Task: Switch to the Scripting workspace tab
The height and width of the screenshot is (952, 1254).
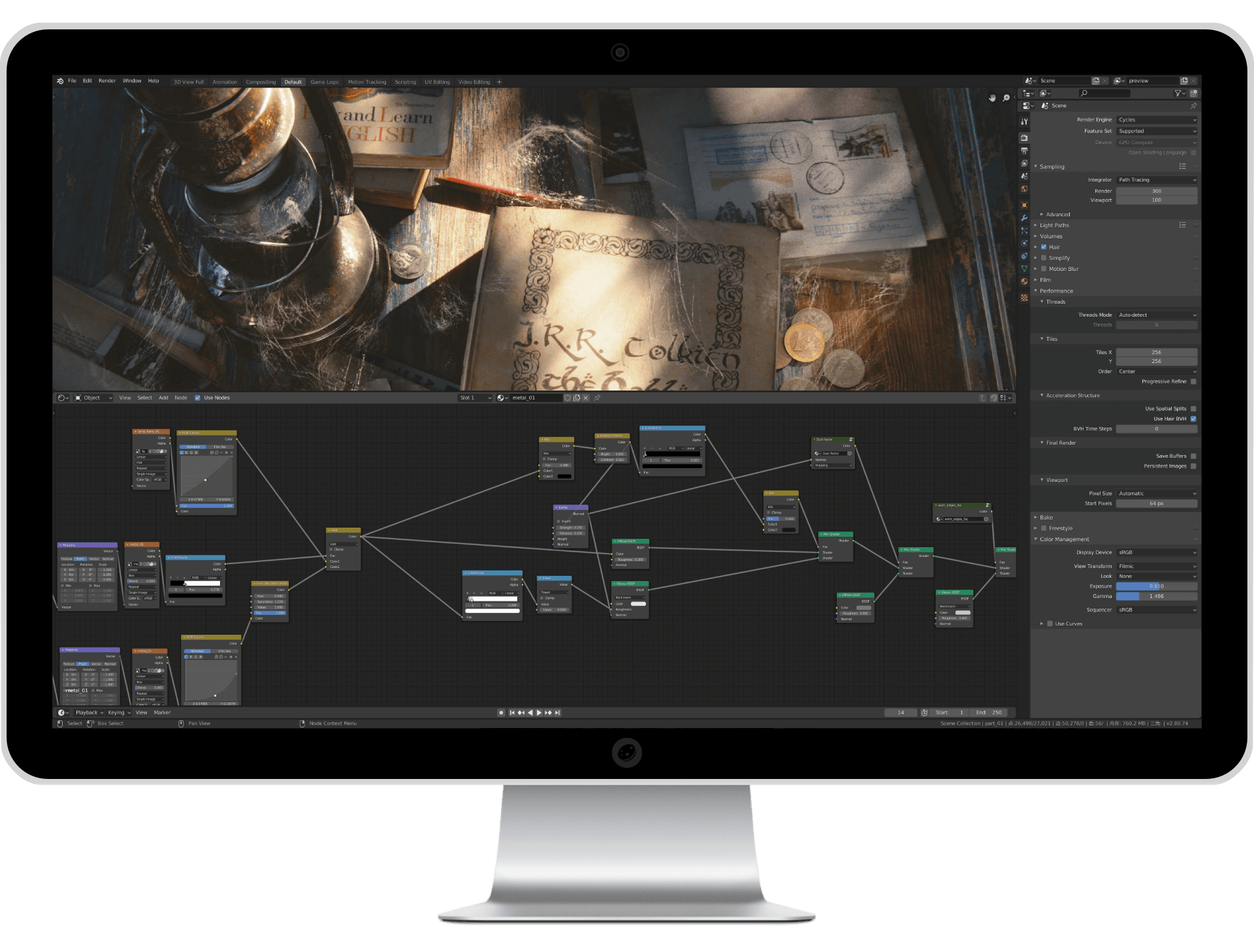Action: (405, 82)
